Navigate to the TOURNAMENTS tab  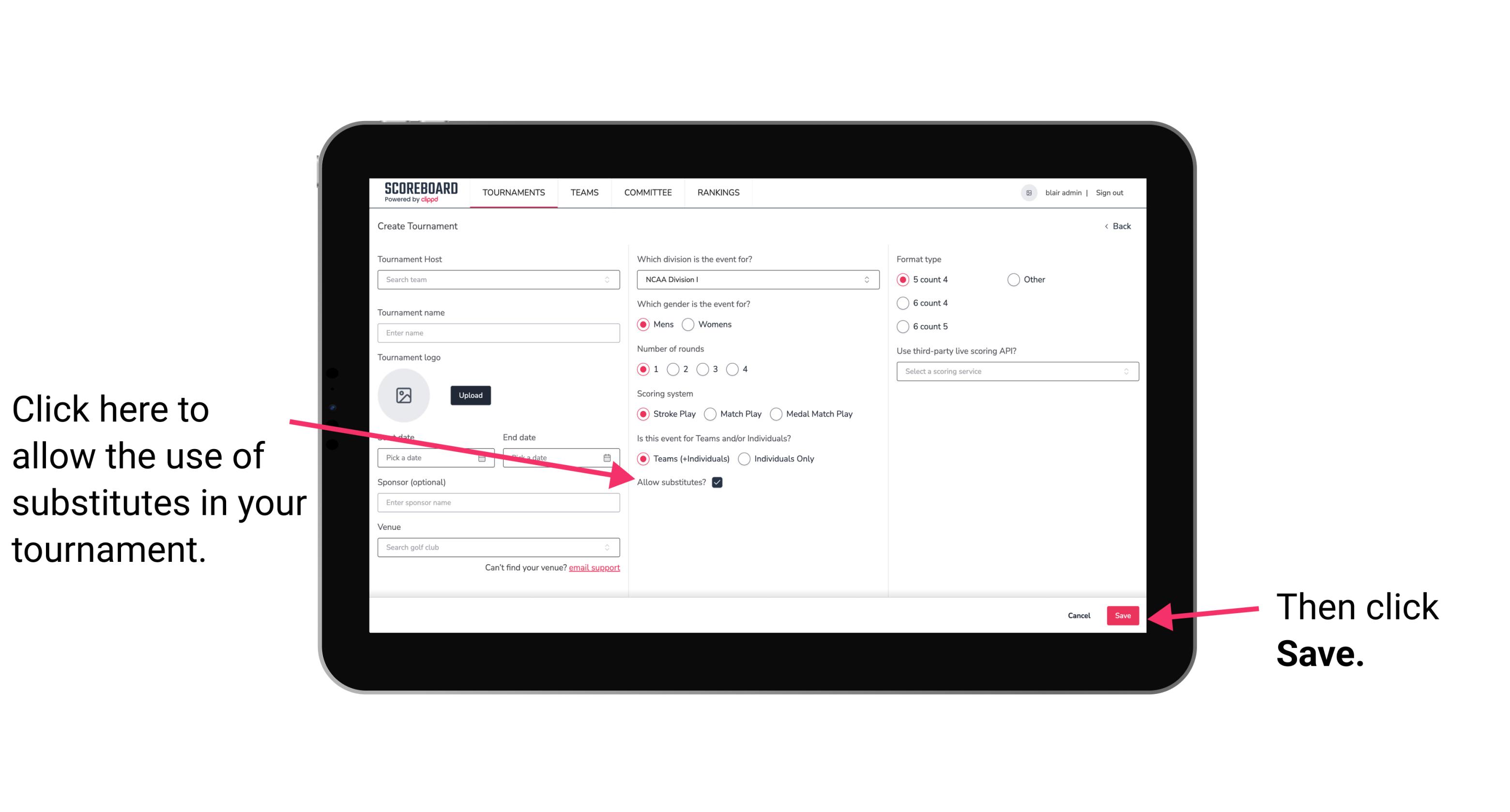[513, 192]
